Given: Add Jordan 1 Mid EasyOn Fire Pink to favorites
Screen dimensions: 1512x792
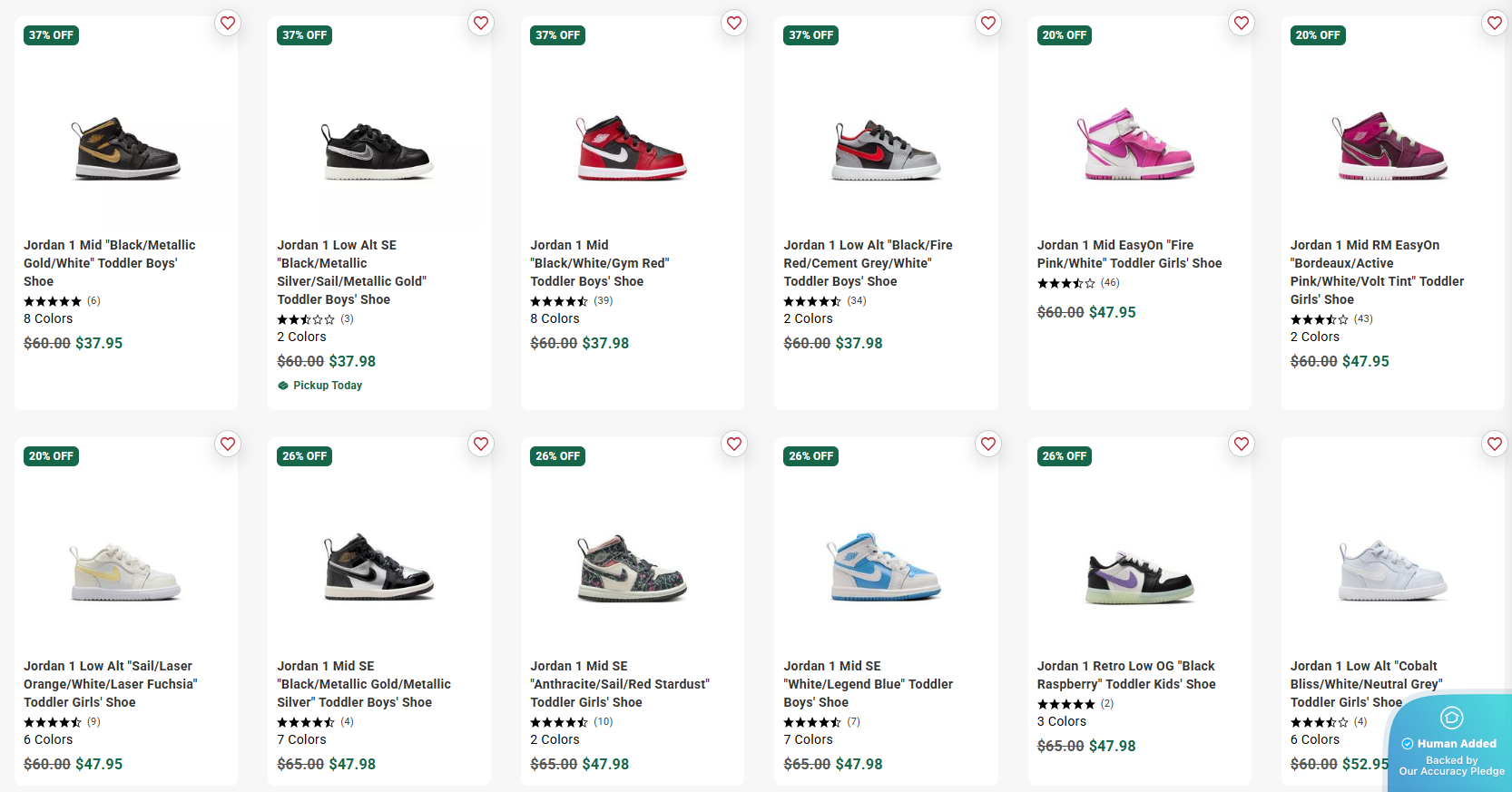Looking at the screenshot, I should click(1241, 23).
